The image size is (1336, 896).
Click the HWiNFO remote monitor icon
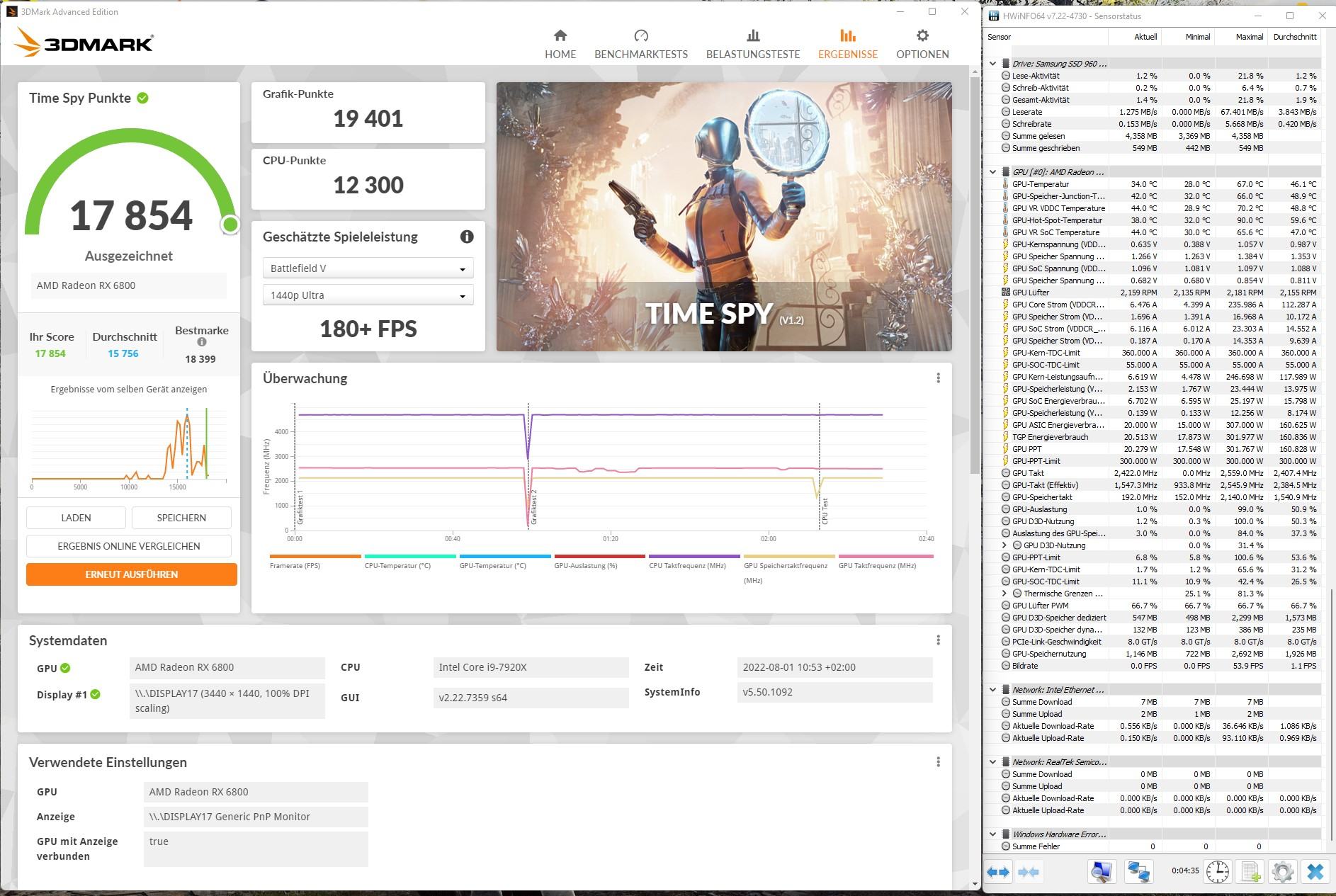pyautogui.click(x=1102, y=872)
